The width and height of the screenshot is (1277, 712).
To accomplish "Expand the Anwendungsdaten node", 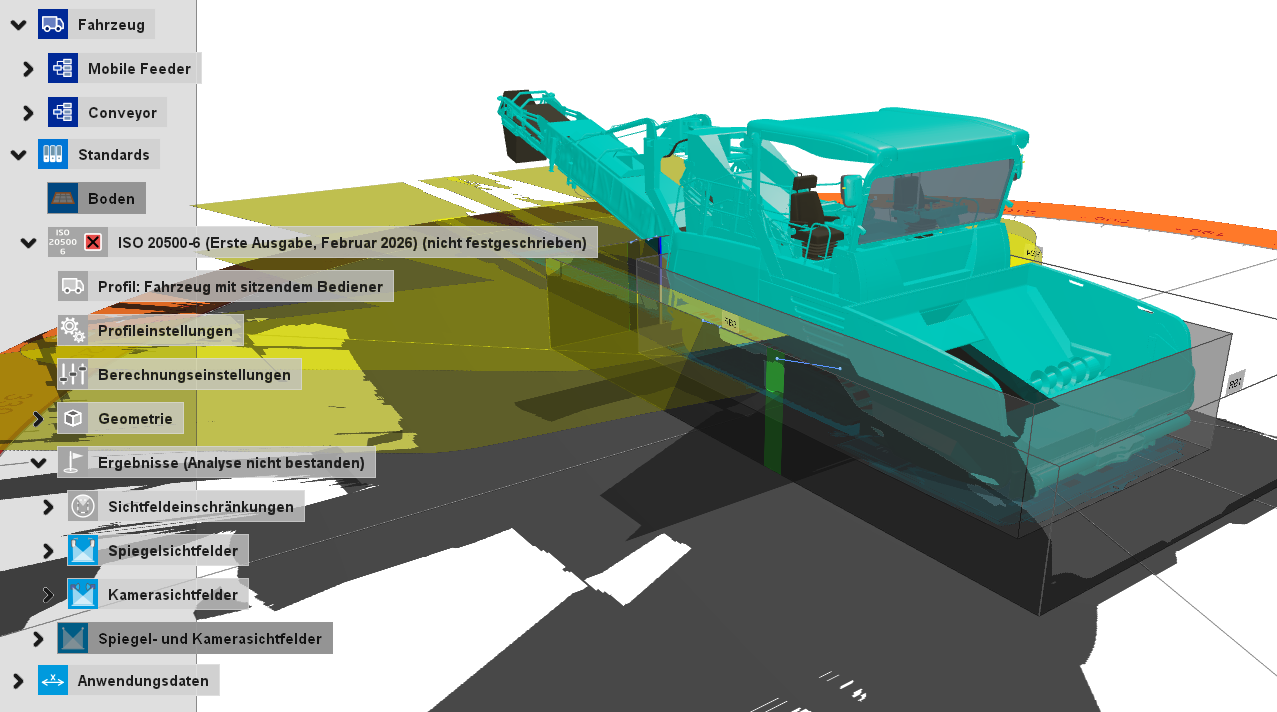I will (18, 681).
